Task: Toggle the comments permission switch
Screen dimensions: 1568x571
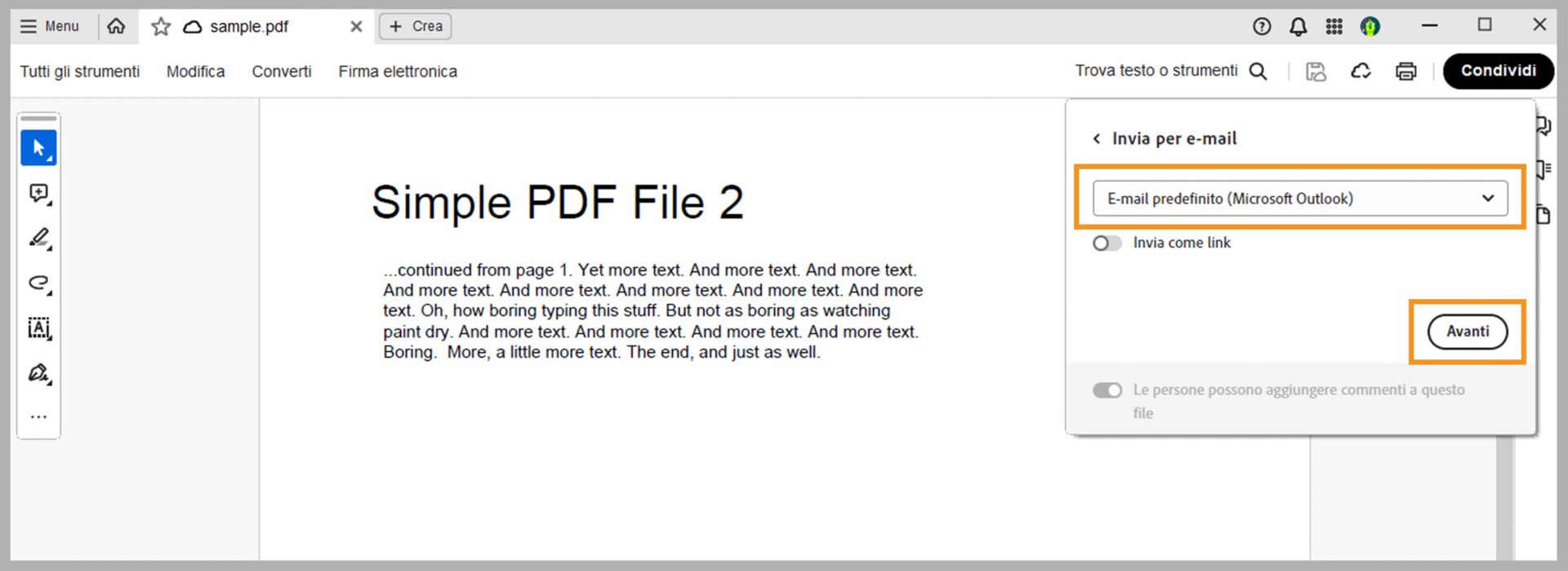Action: coord(1107,390)
